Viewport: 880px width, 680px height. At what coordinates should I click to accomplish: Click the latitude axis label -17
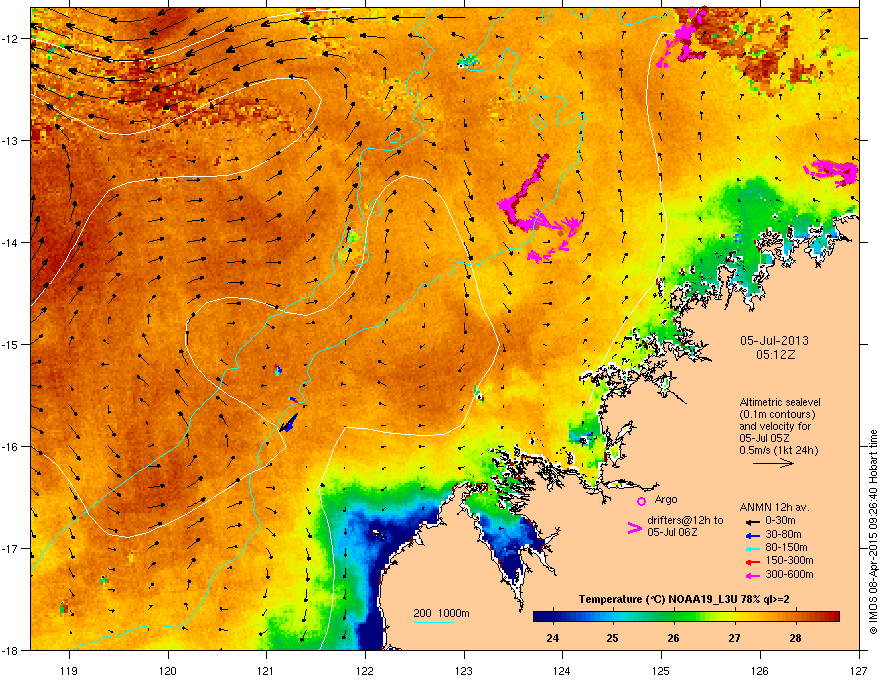click(11, 549)
